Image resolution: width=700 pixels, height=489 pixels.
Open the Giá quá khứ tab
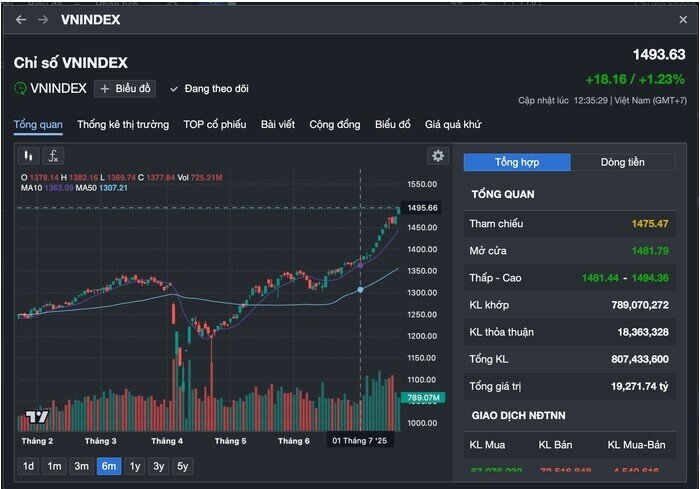[453, 125]
